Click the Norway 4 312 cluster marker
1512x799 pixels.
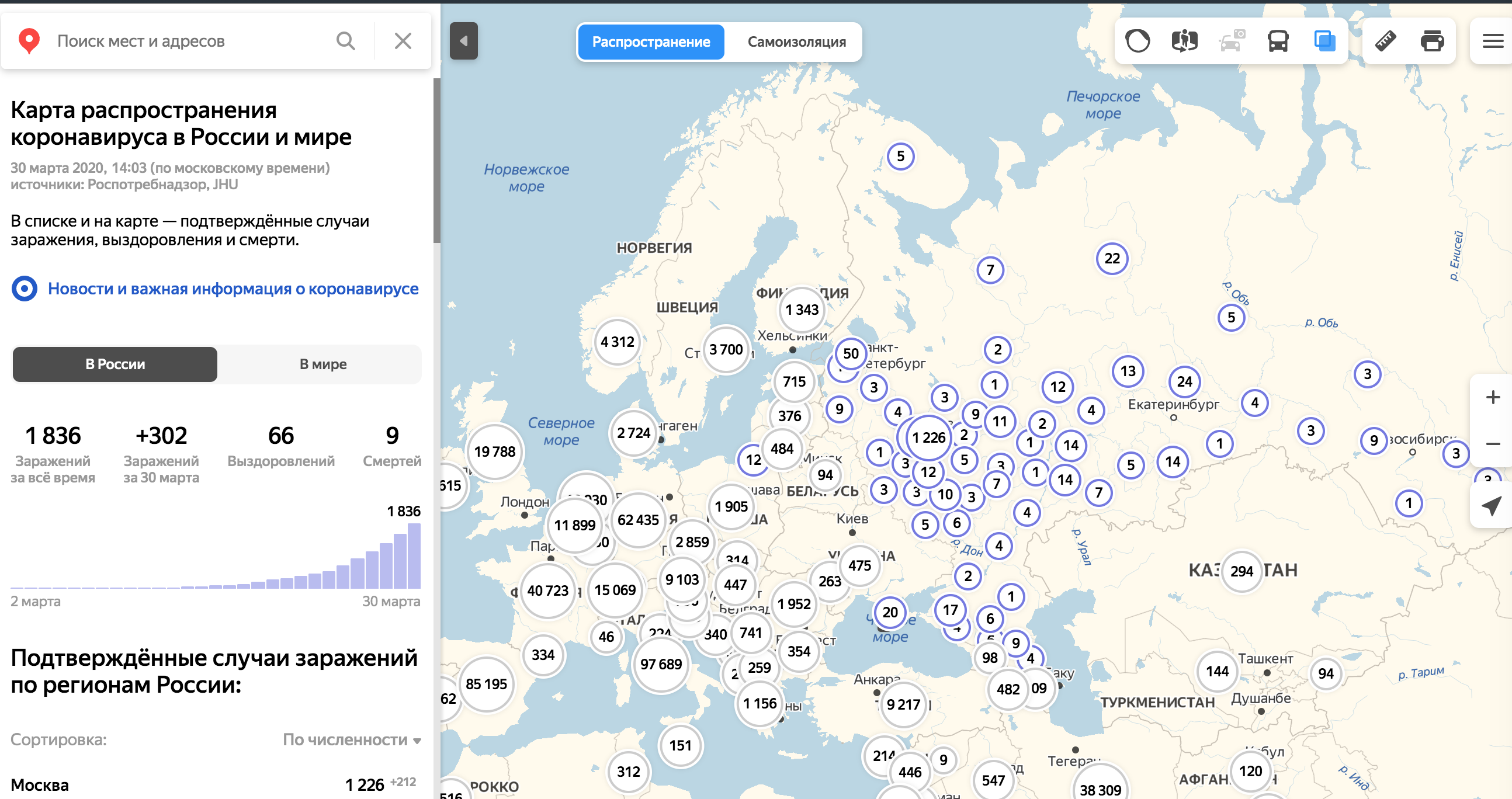point(618,342)
